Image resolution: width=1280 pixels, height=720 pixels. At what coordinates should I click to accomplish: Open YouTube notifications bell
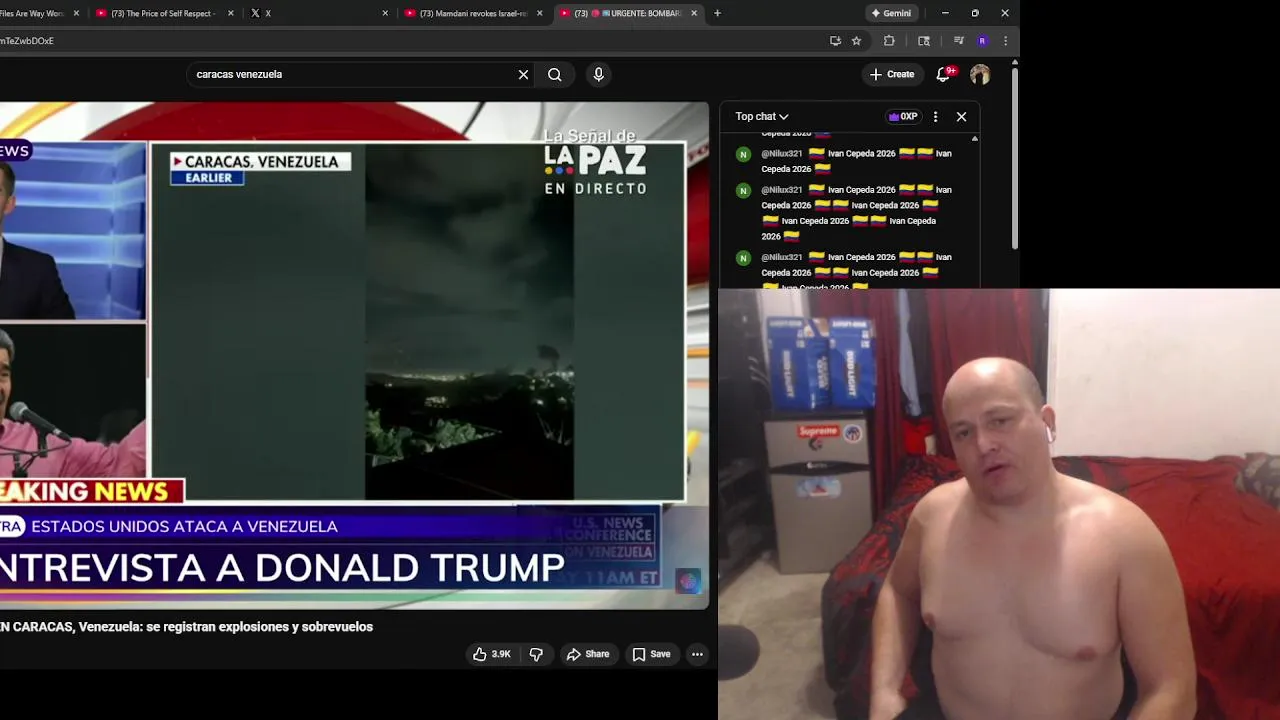pyautogui.click(x=944, y=74)
